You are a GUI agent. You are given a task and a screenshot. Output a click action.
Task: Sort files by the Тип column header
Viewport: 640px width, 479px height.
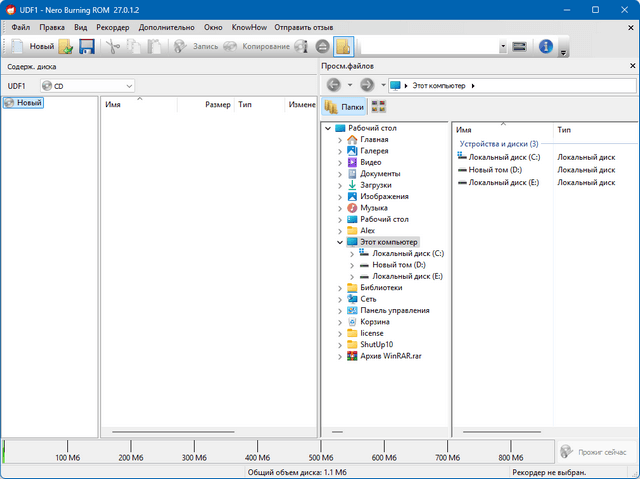[x=565, y=130]
